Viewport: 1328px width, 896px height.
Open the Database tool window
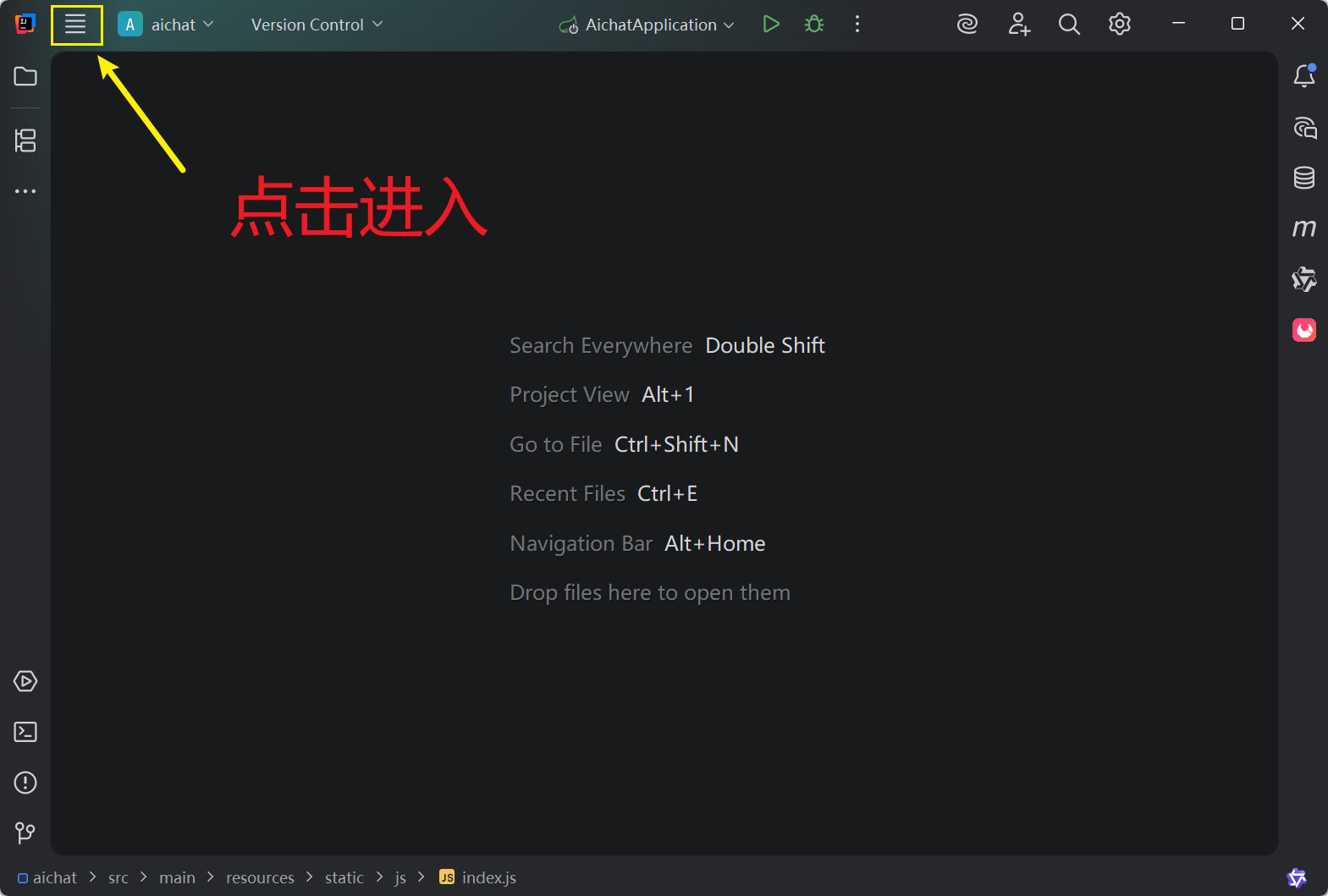tap(1303, 178)
